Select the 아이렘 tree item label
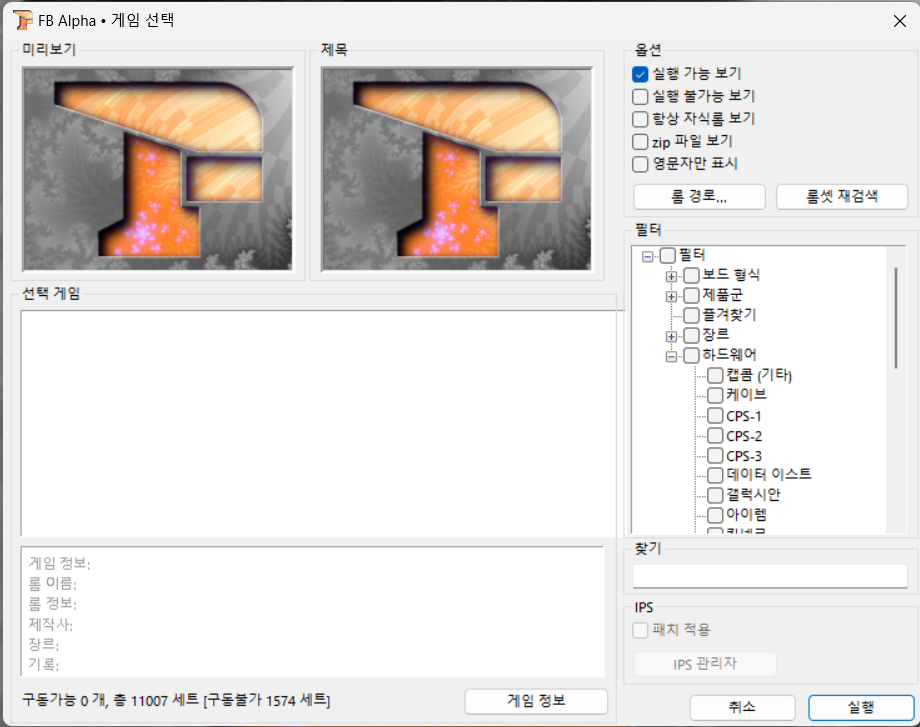920x727 pixels. pos(746,515)
